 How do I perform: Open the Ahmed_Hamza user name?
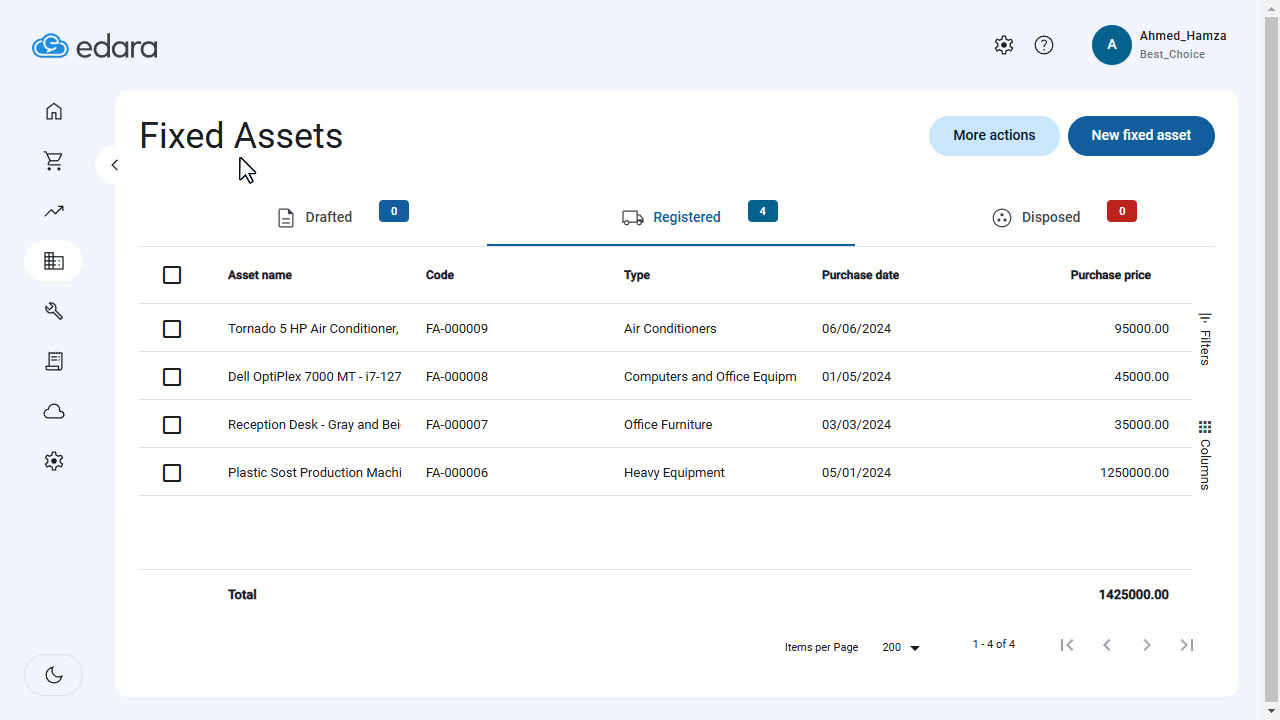tap(1183, 36)
